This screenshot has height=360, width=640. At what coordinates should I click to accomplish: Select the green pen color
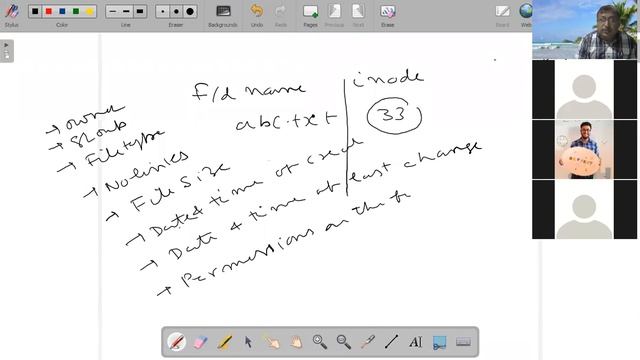point(76,11)
